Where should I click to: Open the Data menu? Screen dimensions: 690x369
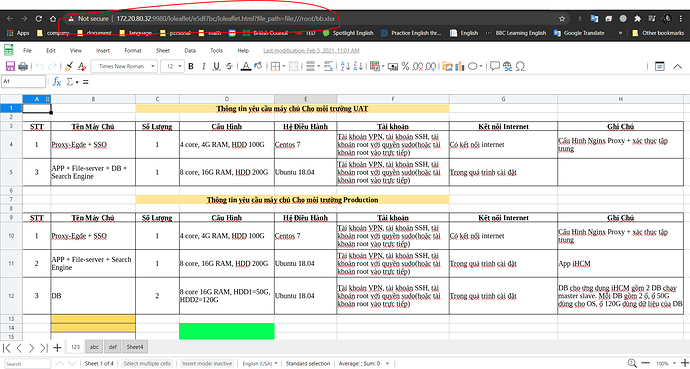(x=190, y=51)
